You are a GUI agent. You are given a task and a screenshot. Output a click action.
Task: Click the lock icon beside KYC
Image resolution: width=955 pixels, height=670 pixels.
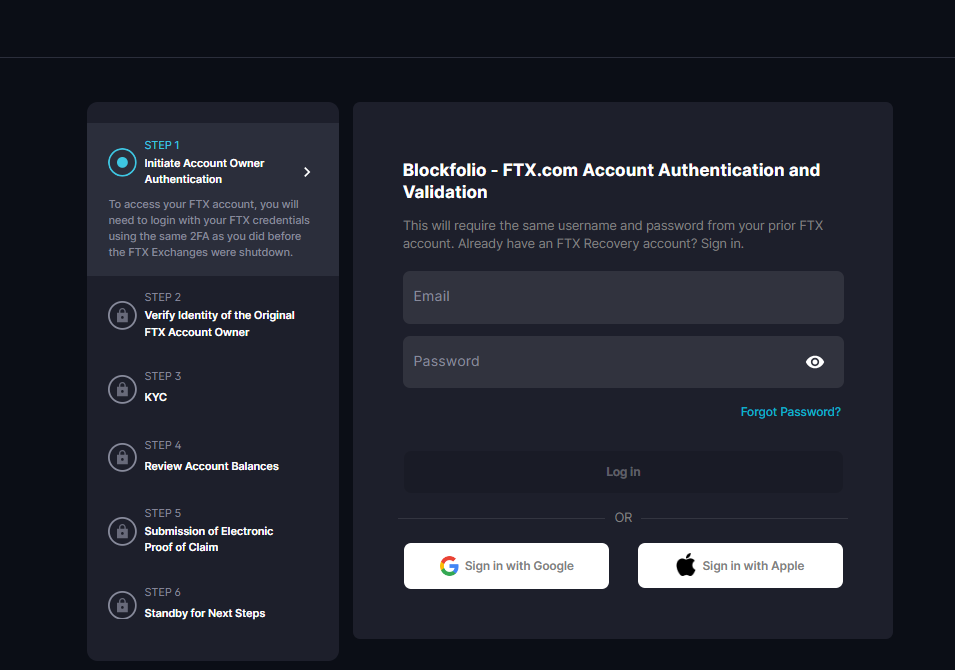pyautogui.click(x=122, y=388)
